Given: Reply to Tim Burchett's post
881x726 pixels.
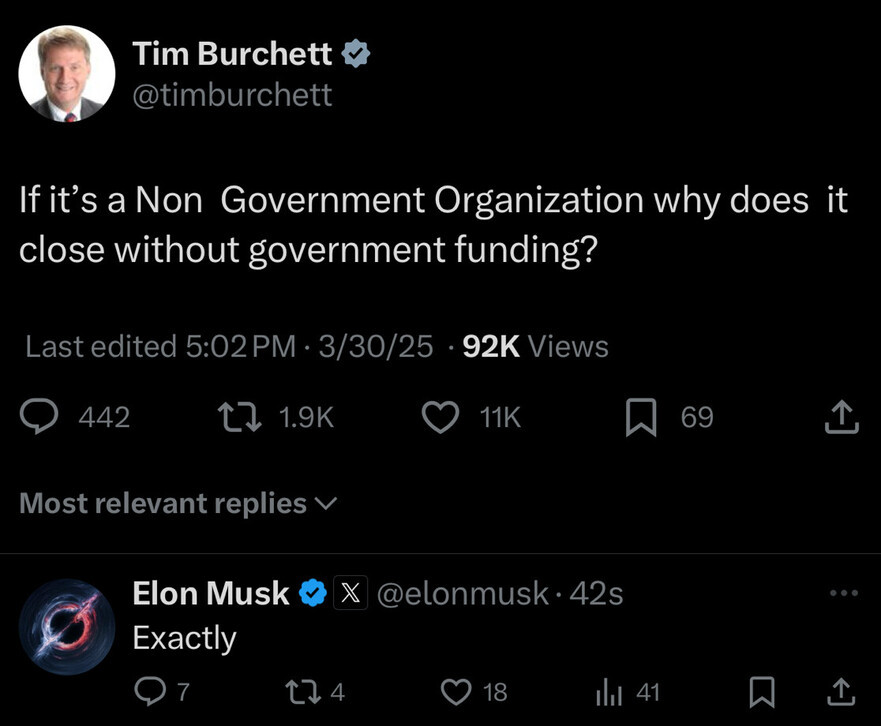Looking at the screenshot, I should tap(40, 417).
